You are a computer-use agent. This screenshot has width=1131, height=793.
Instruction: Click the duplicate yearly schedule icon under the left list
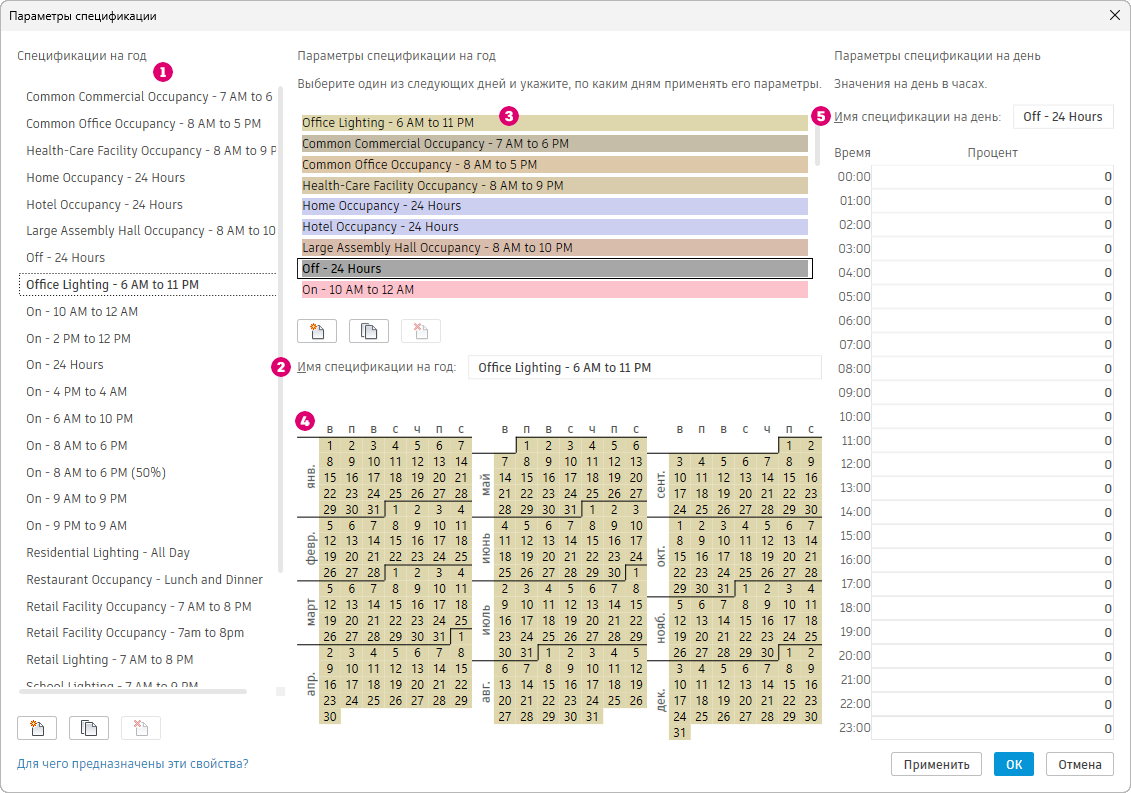click(x=89, y=728)
